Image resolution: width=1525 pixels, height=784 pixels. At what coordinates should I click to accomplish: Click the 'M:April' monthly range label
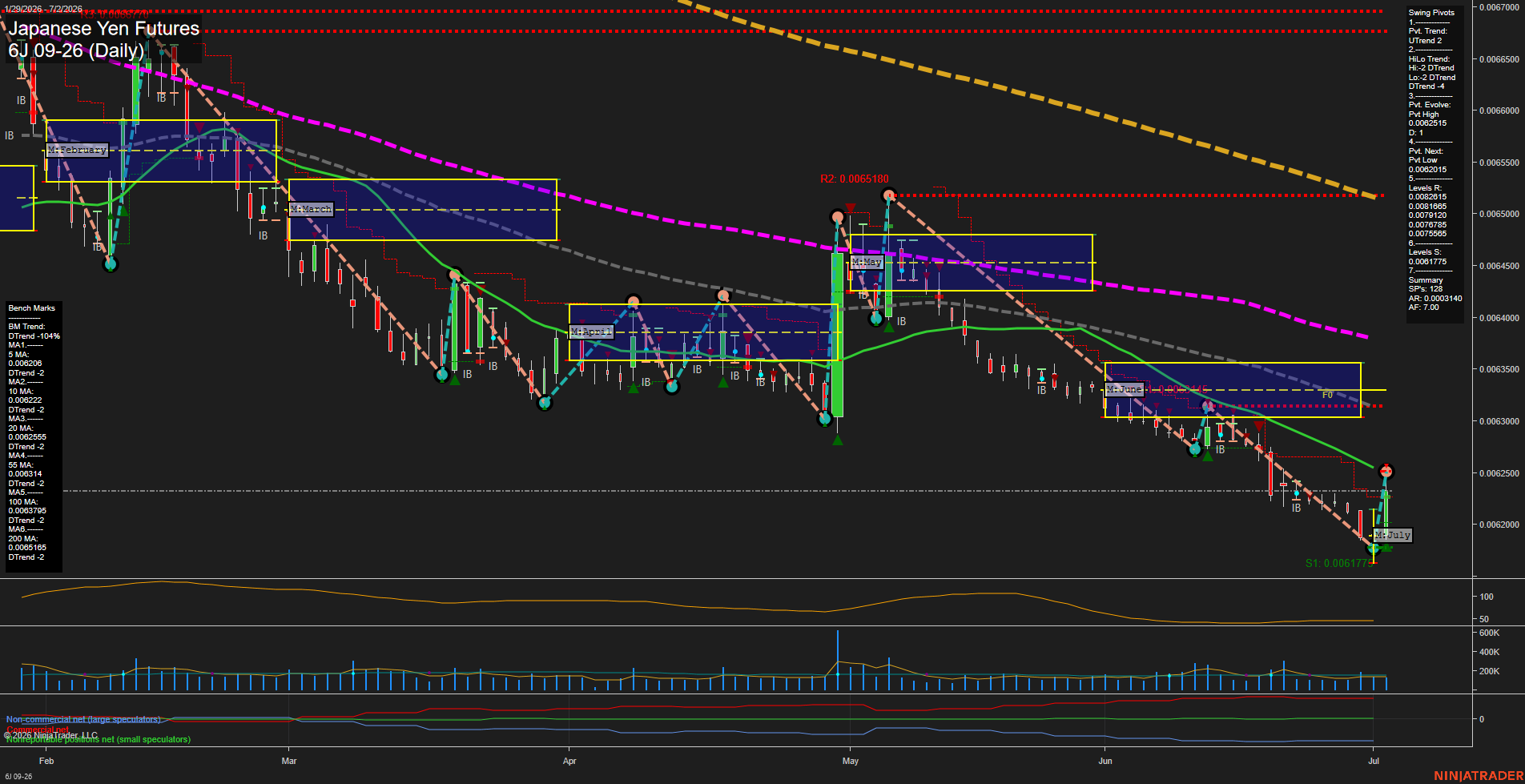(591, 332)
